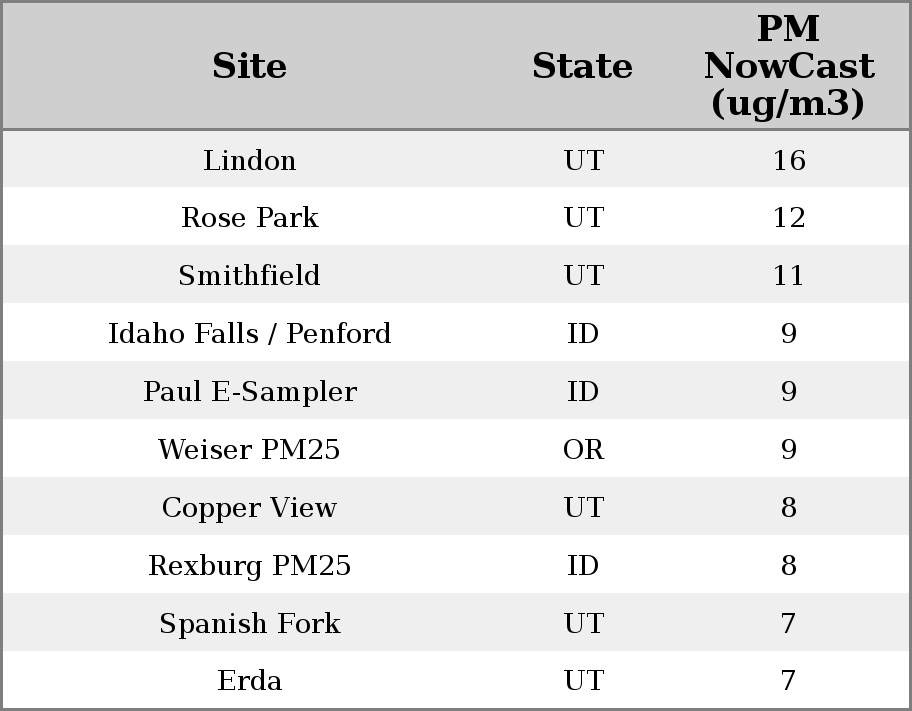Click the Rose Park site name
912x711 pixels.
click(x=249, y=218)
